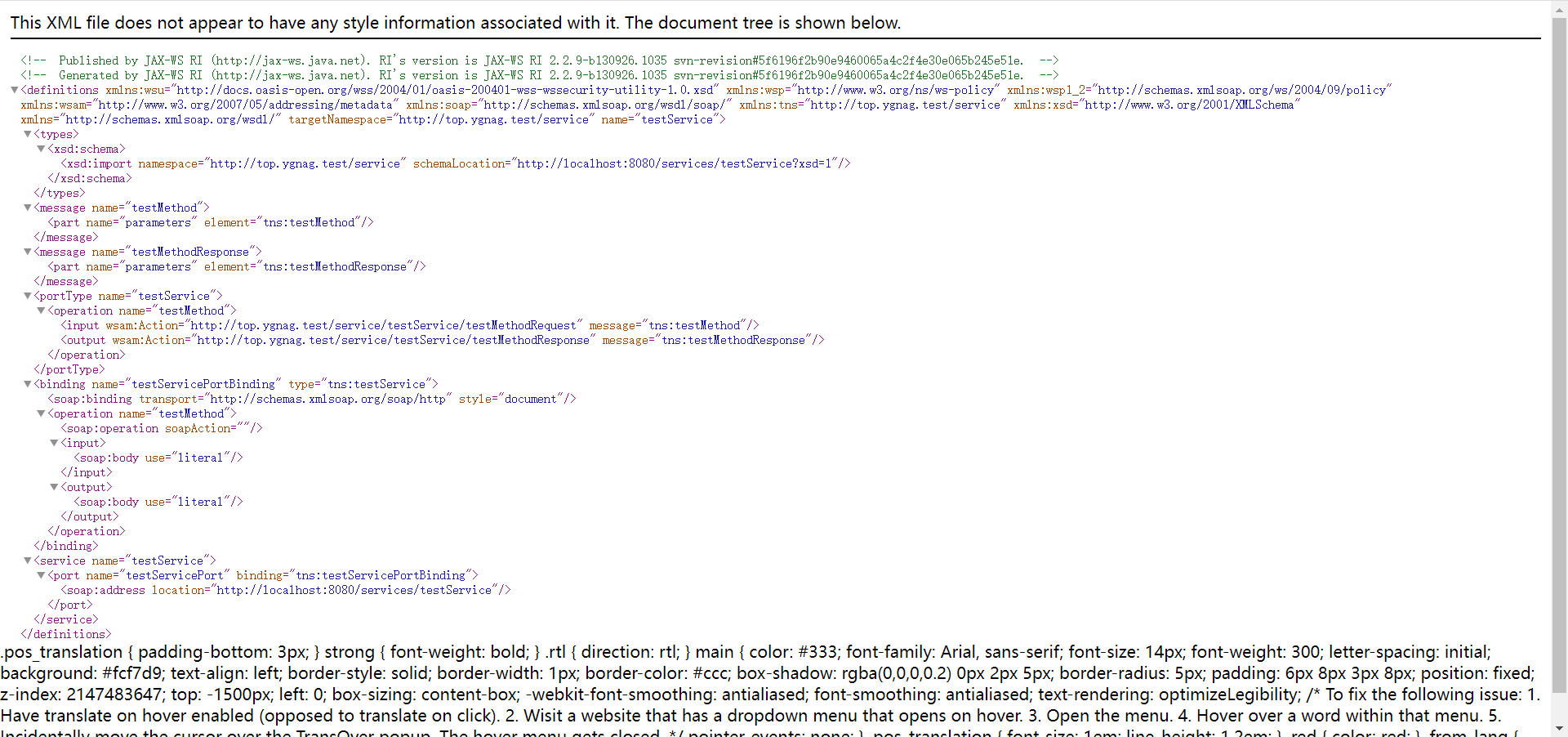Collapse the service testService node
1568x737 pixels.
[x=28, y=561]
